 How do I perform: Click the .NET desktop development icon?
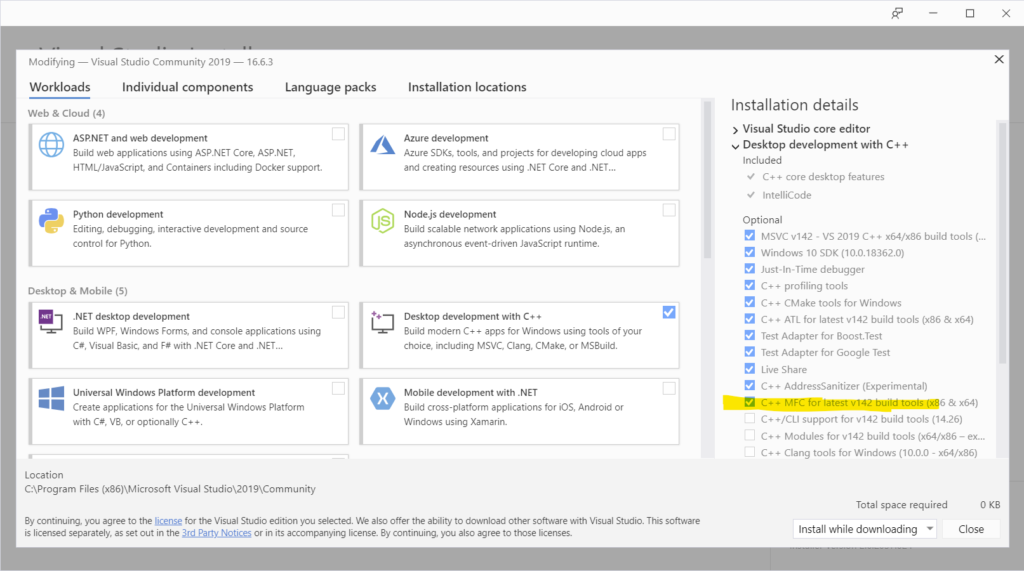[x=51, y=322]
